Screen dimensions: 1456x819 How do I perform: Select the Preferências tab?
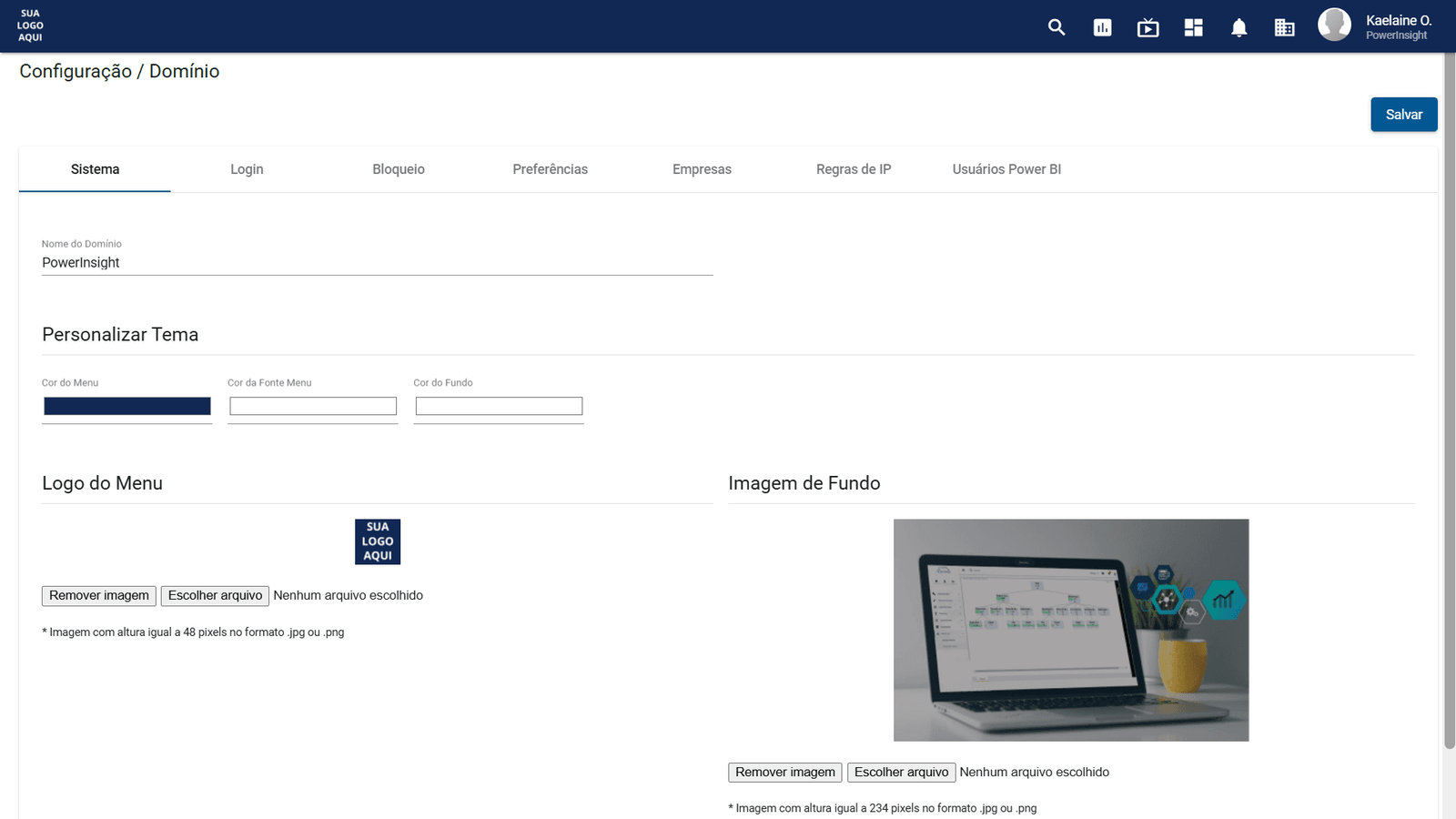point(550,169)
